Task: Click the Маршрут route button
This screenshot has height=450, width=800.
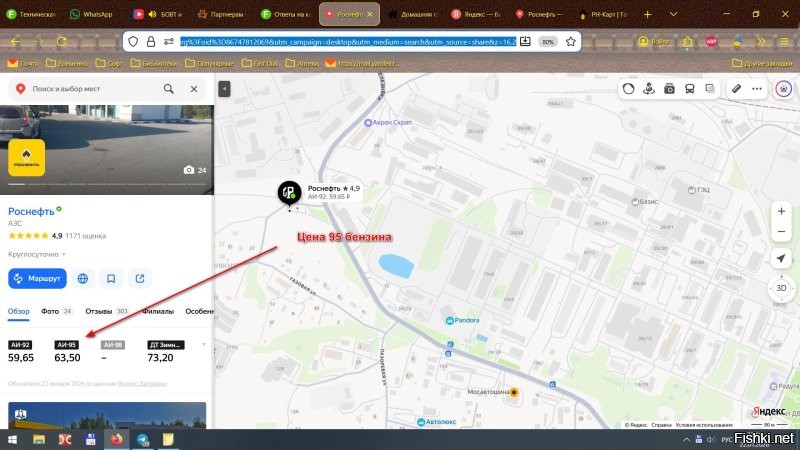Action: click(37, 279)
